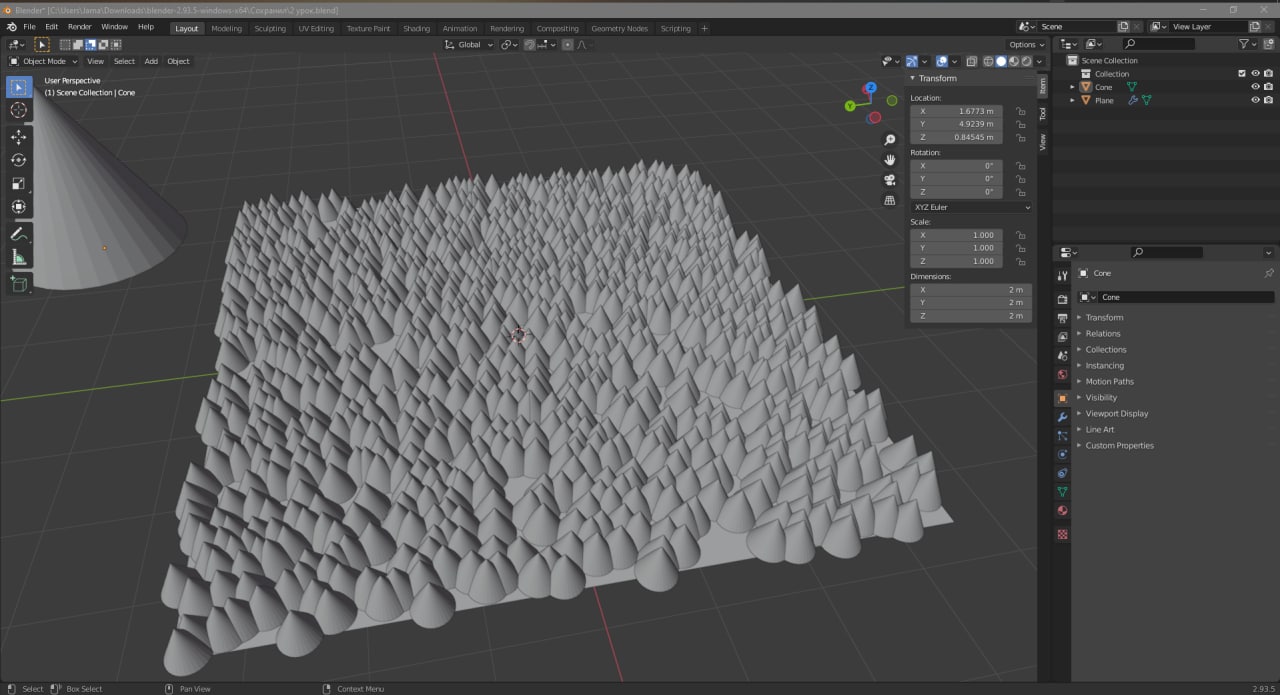Screen dimensions: 1280x695
Task: Click the pan hand viewport icon
Action: click(x=890, y=160)
